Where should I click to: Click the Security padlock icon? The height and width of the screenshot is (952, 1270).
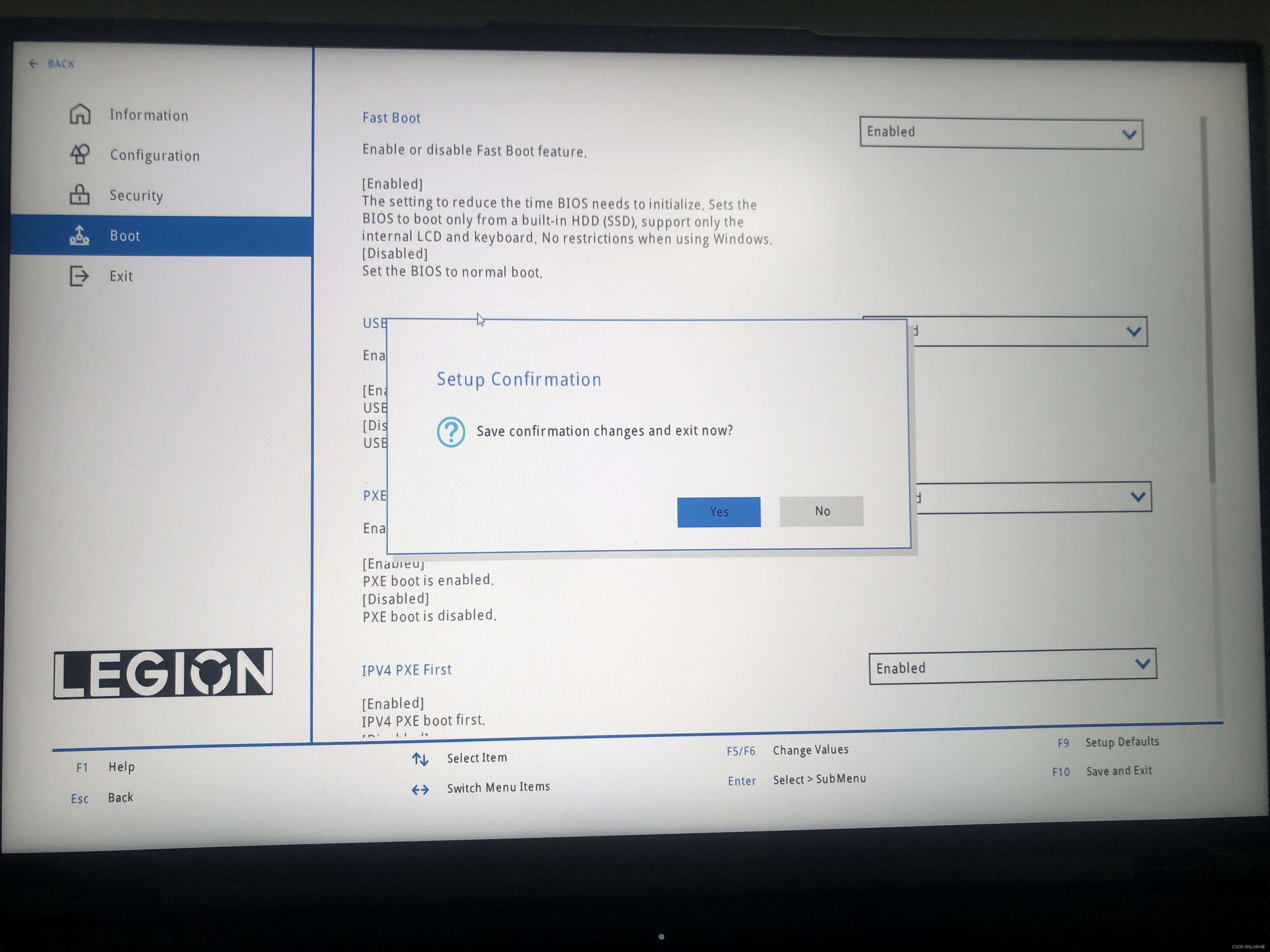pos(80,195)
